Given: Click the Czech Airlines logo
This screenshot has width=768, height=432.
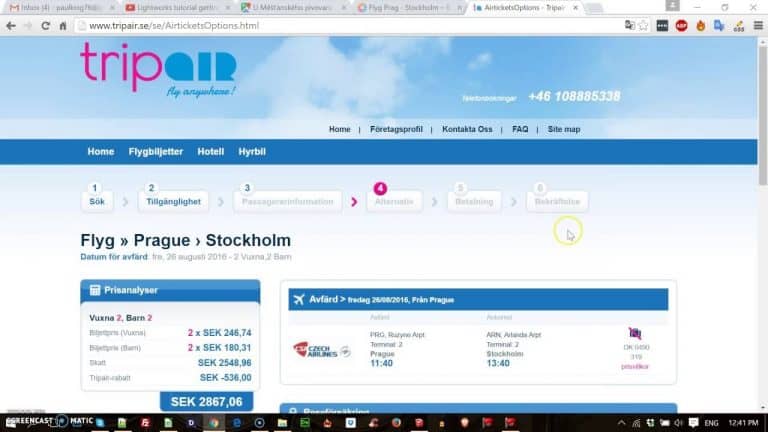Looking at the screenshot, I should [x=321, y=350].
